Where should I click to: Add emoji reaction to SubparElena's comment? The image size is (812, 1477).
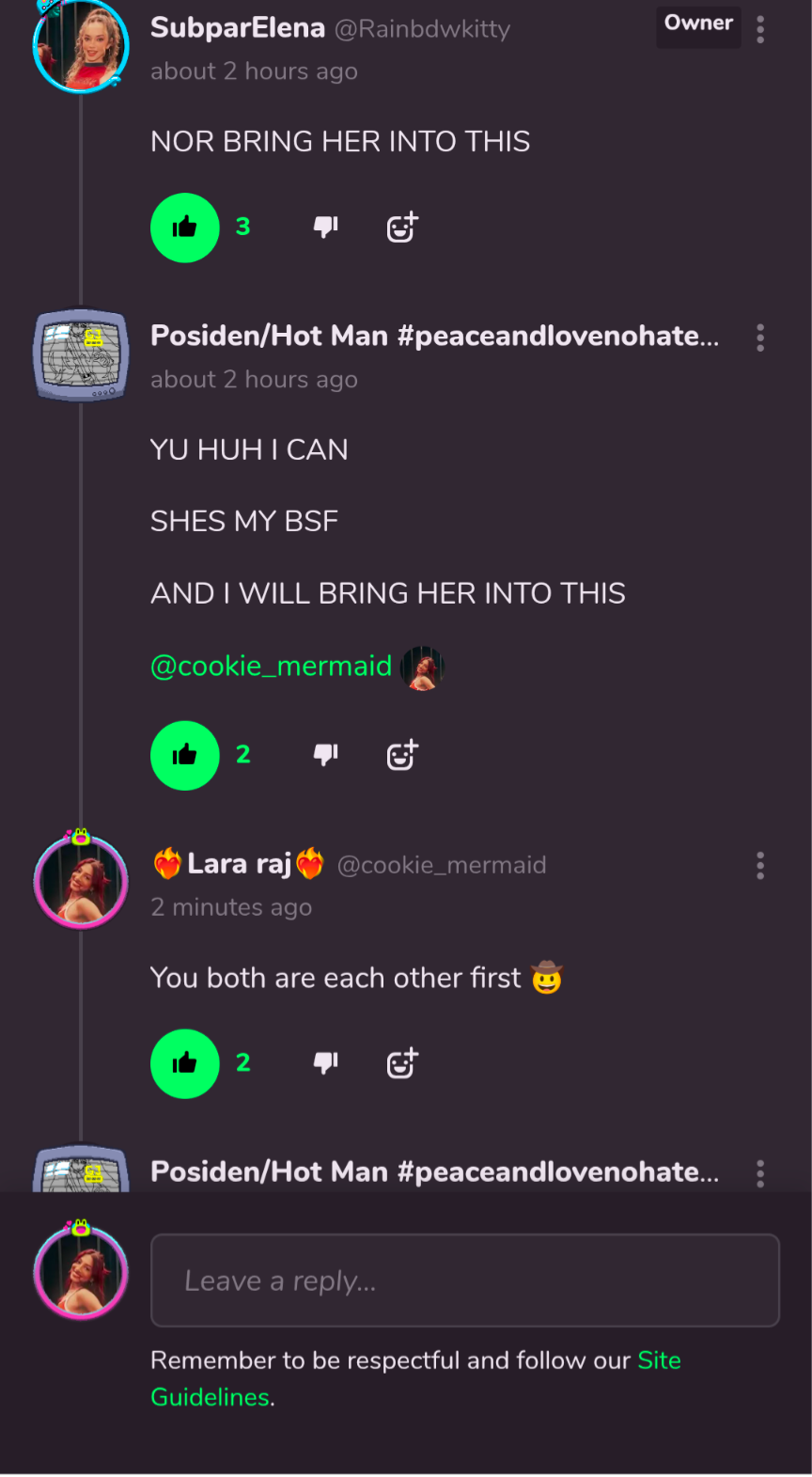pyautogui.click(x=402, y=228)
